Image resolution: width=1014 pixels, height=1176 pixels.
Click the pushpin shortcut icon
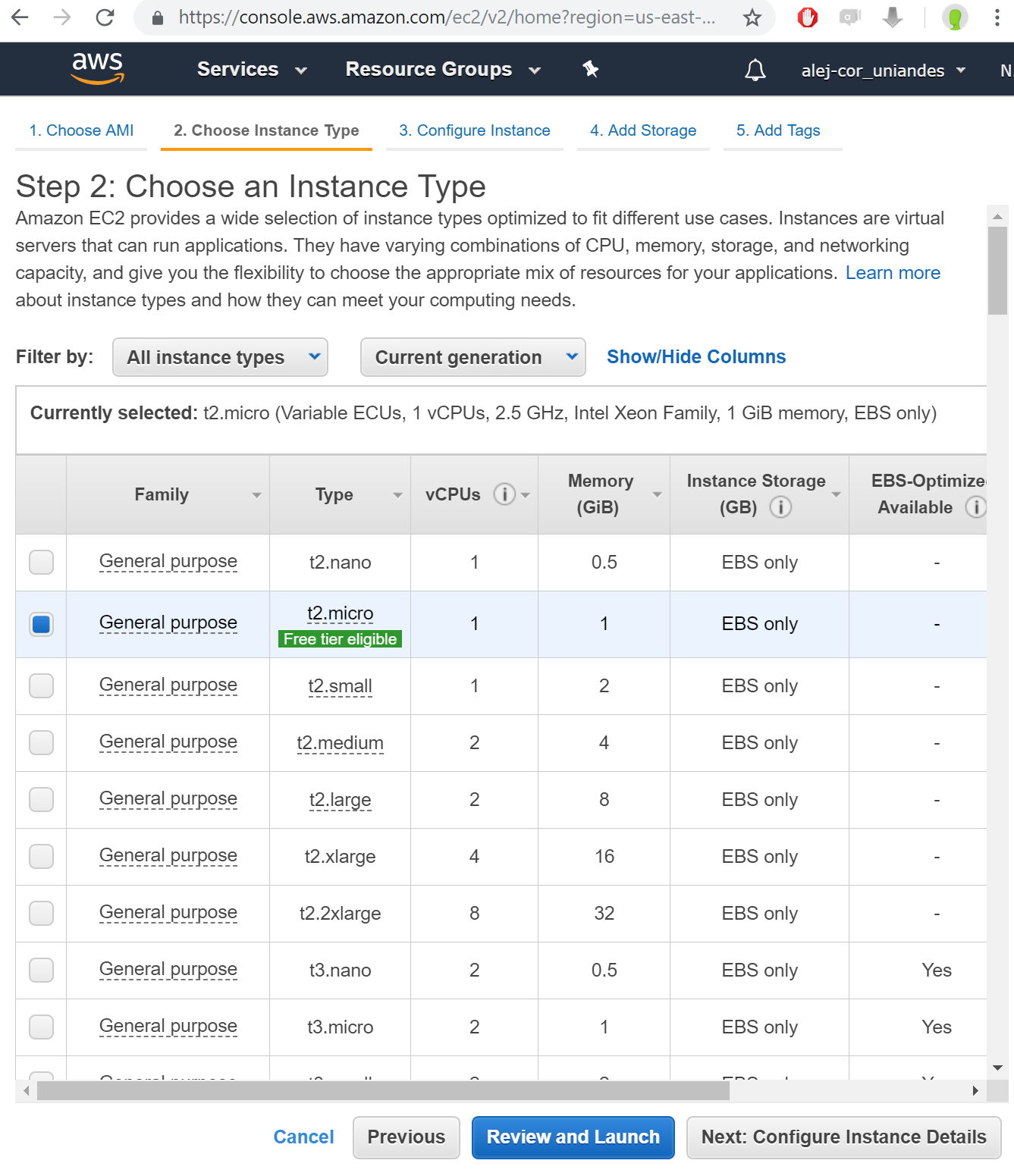(591, 70)
